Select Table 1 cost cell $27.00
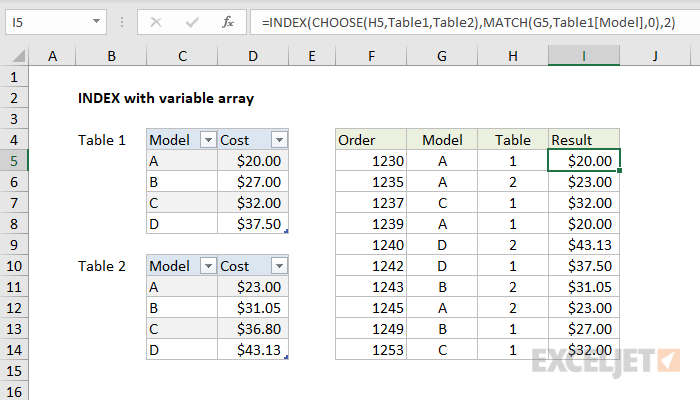This screenshot has height=400, width=700. [x=253, y=182]
